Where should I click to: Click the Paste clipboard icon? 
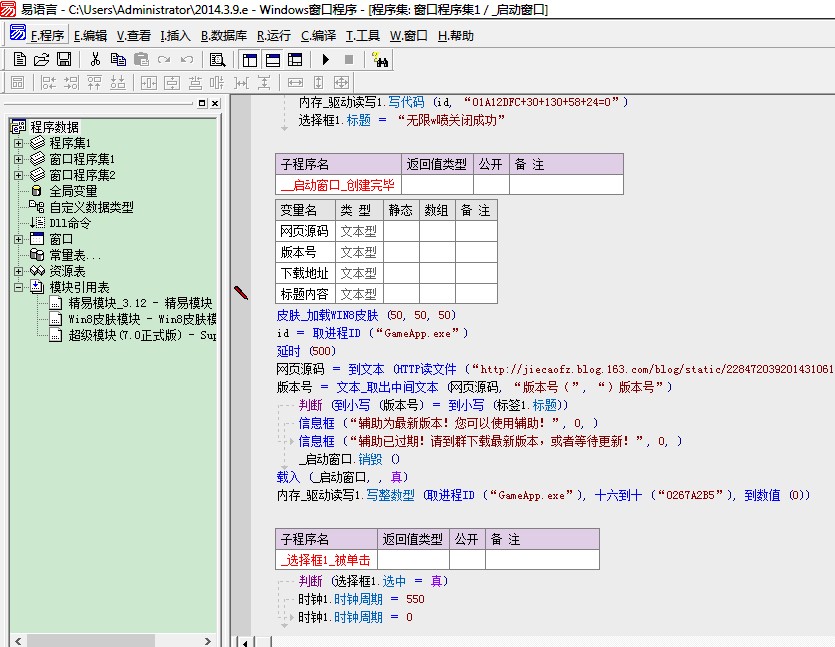(x=141, y=60)
